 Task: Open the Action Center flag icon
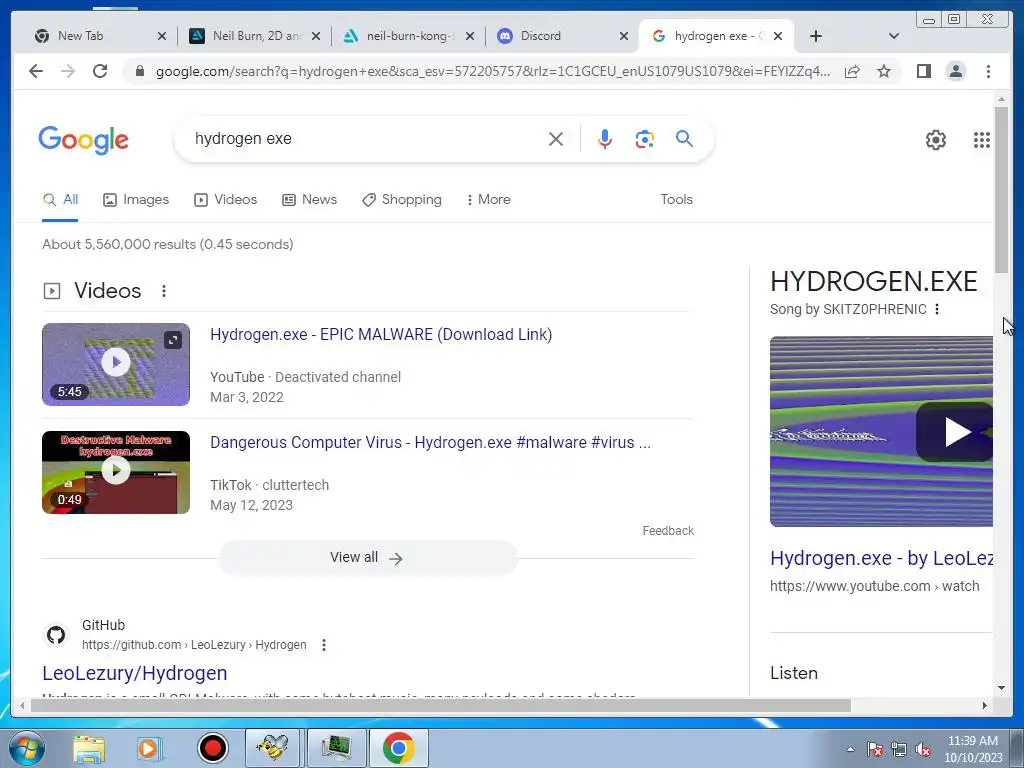pos(874,750)
